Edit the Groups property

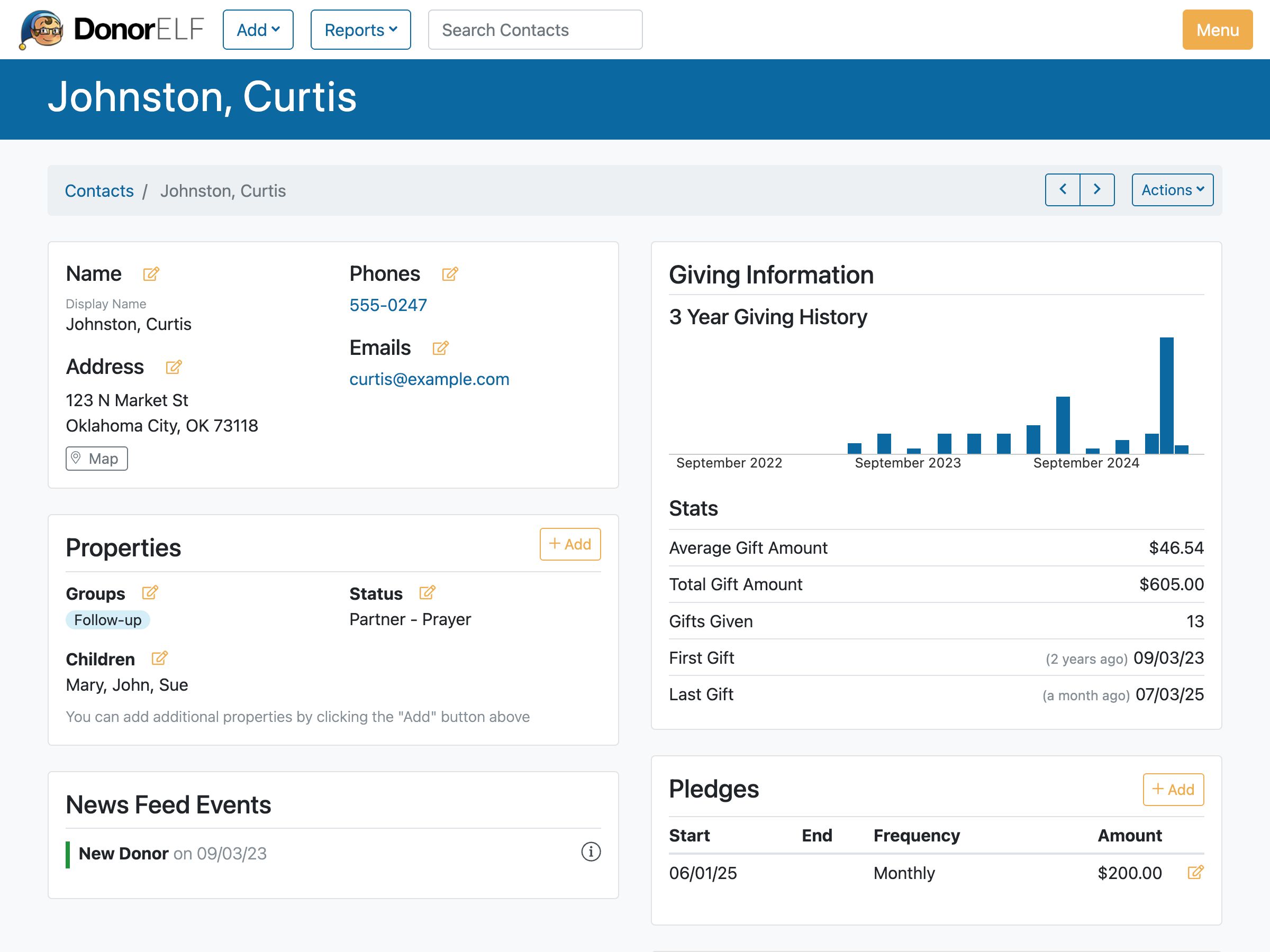pyautogui.click(x=151, y=594)
